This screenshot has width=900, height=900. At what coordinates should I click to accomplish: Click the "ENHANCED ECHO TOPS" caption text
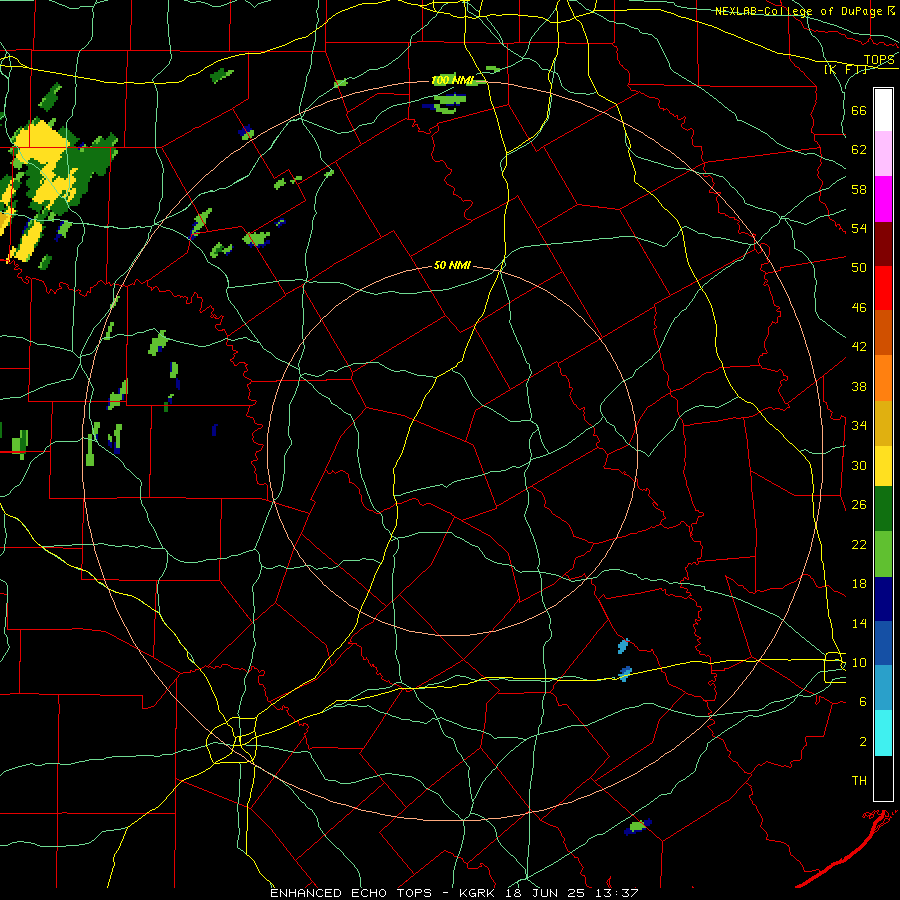tap(351, 893)
